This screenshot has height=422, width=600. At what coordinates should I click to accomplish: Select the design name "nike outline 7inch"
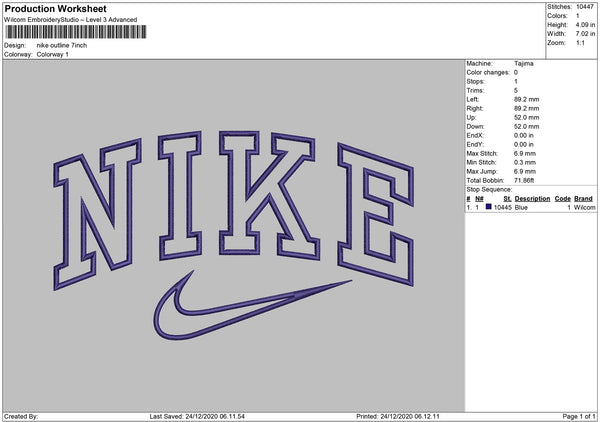[62, 45]
